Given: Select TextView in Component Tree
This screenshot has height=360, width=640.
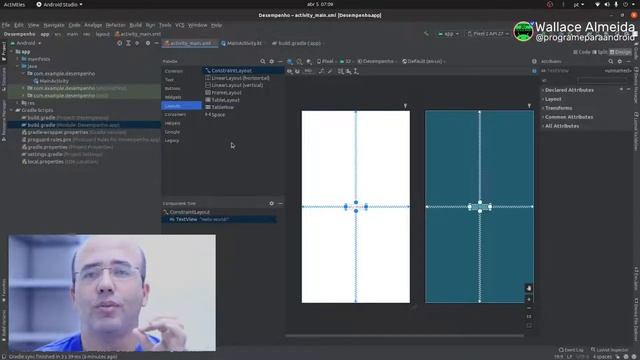Looking at the screenshot, I should pyautogui.click(x=219, y=220).
